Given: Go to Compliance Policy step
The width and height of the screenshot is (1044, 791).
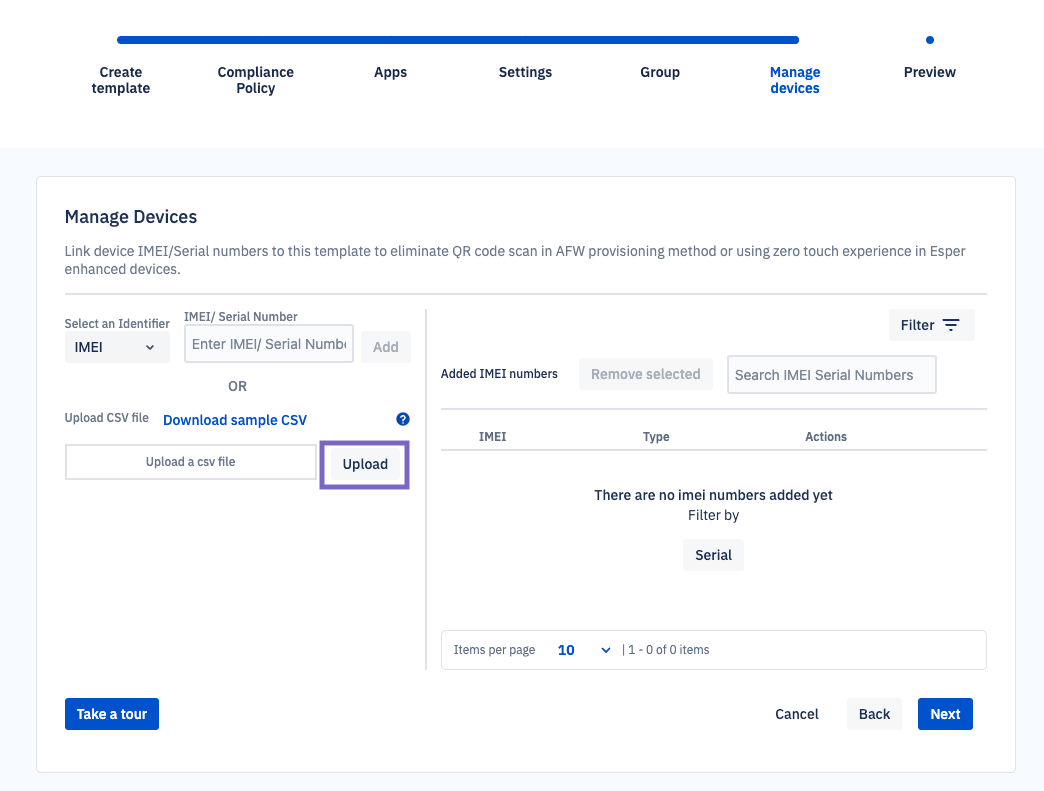Looking at the screenshot, I should click(256, 80).
